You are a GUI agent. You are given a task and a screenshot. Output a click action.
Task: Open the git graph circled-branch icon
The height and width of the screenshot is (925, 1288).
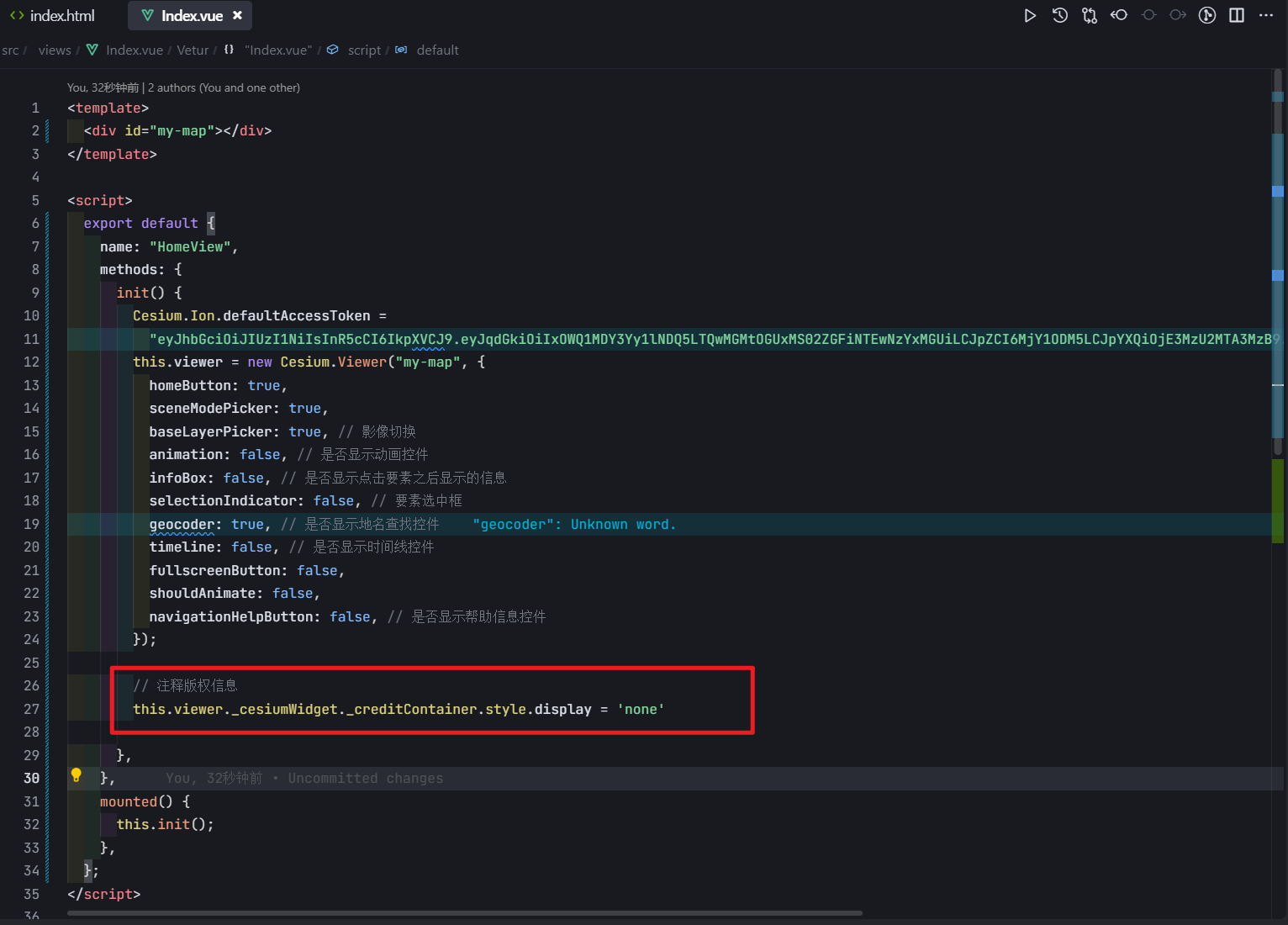1207,15
